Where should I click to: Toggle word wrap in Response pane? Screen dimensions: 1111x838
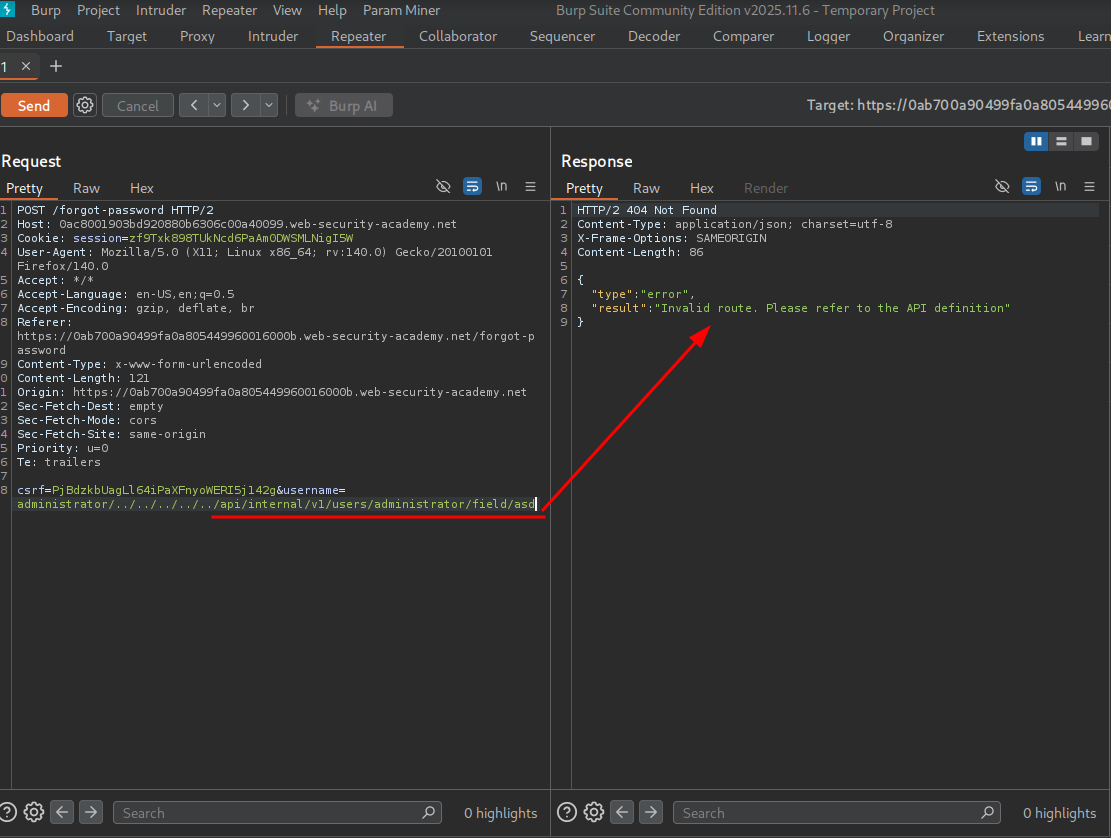pyautogui.click(x=1032, y=186)
